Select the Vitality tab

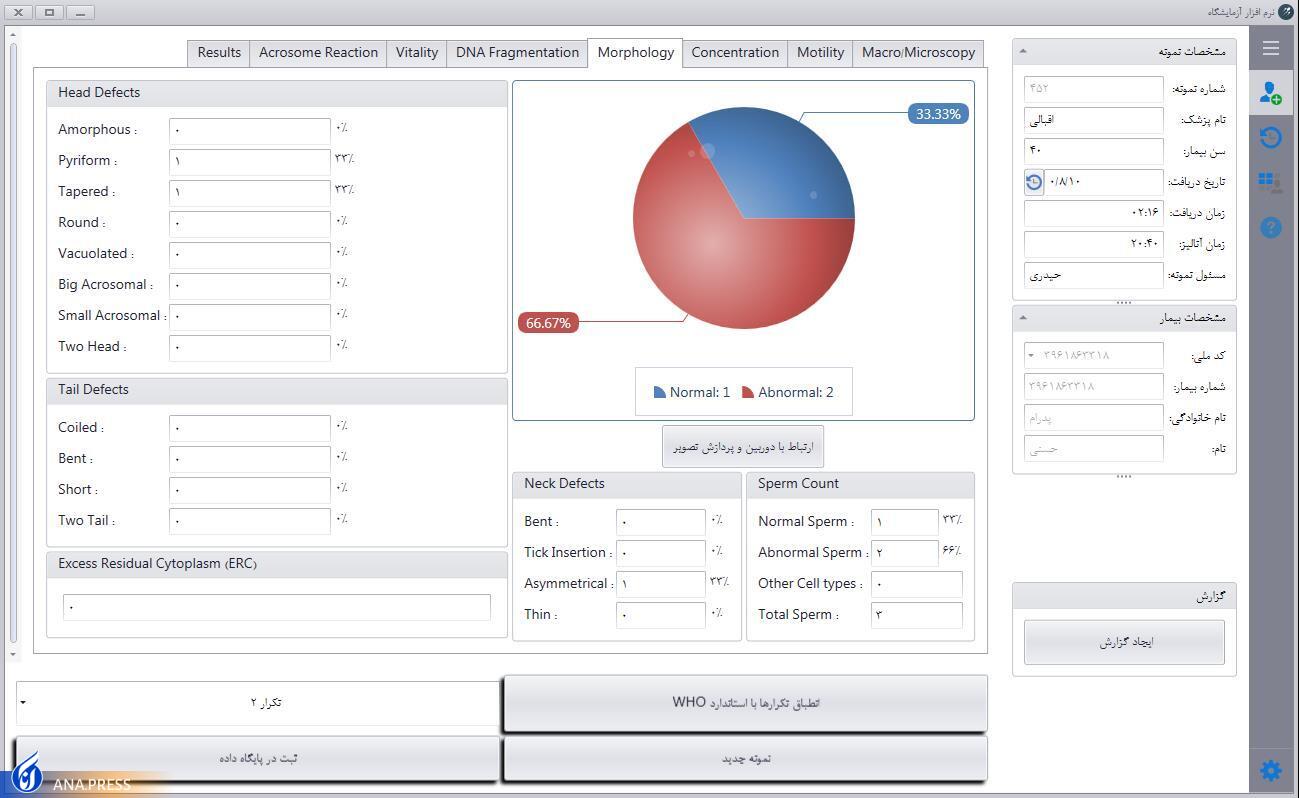[416, 53]
